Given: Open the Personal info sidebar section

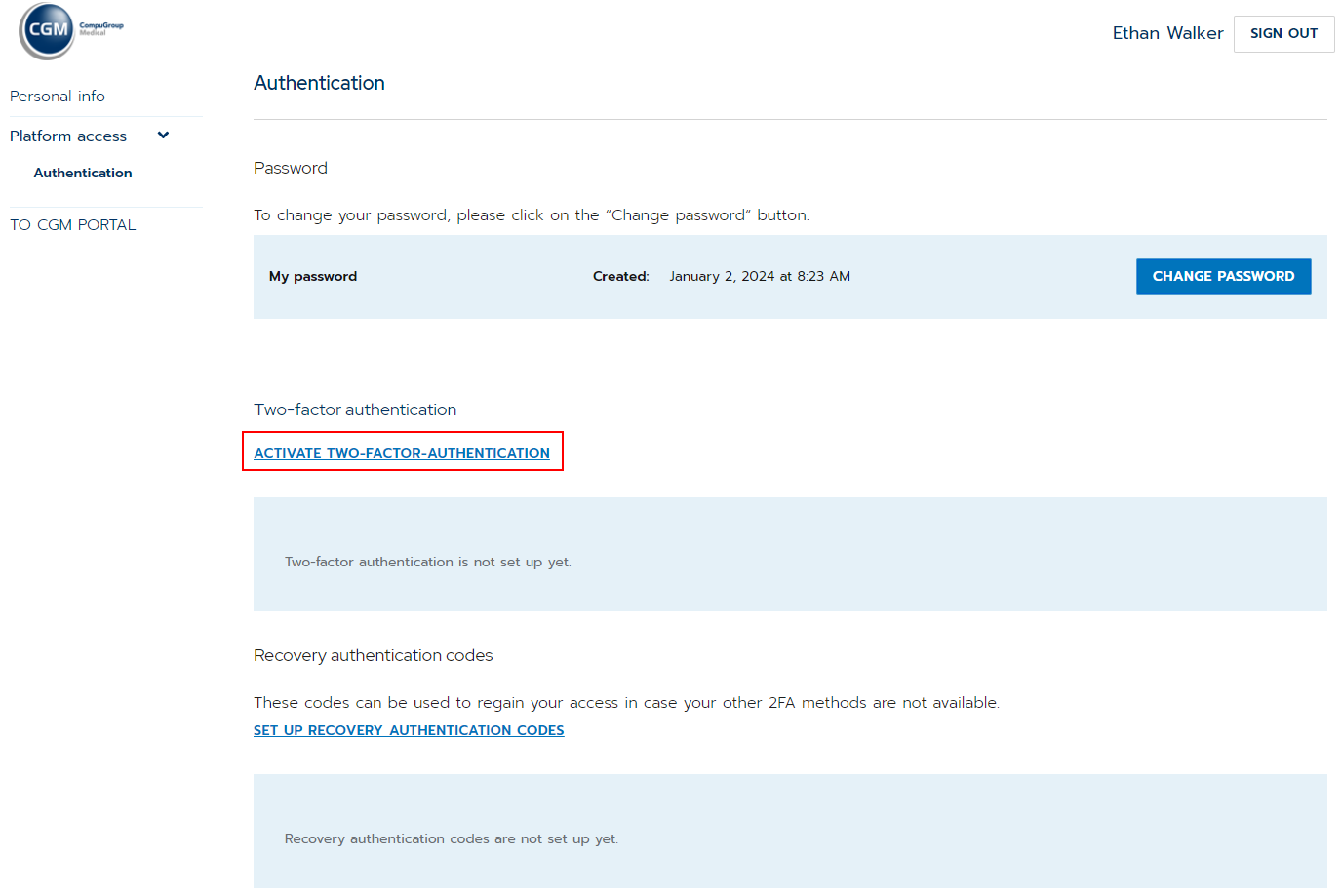Looking at the screenshot, I should (x=57, y=96).
